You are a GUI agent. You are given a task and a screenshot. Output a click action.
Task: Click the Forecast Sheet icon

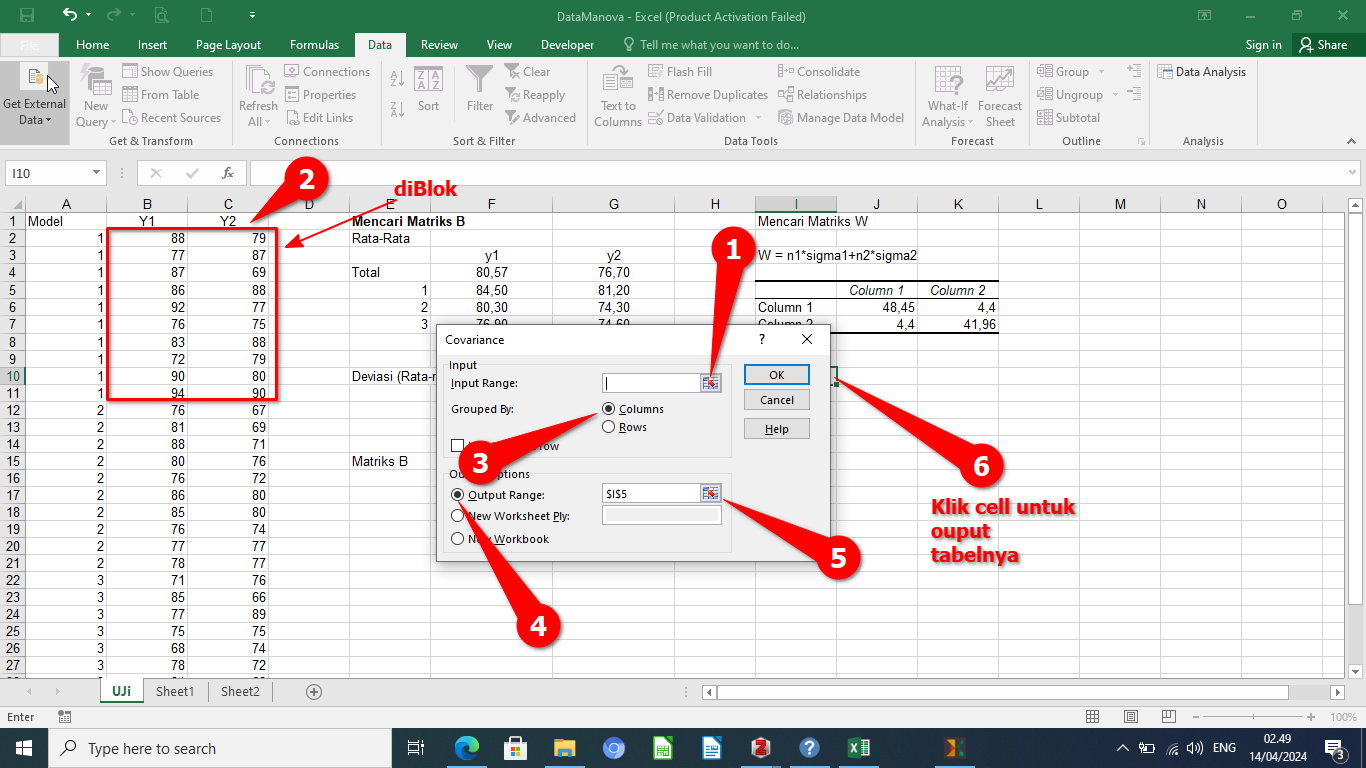pos(1000,82)
